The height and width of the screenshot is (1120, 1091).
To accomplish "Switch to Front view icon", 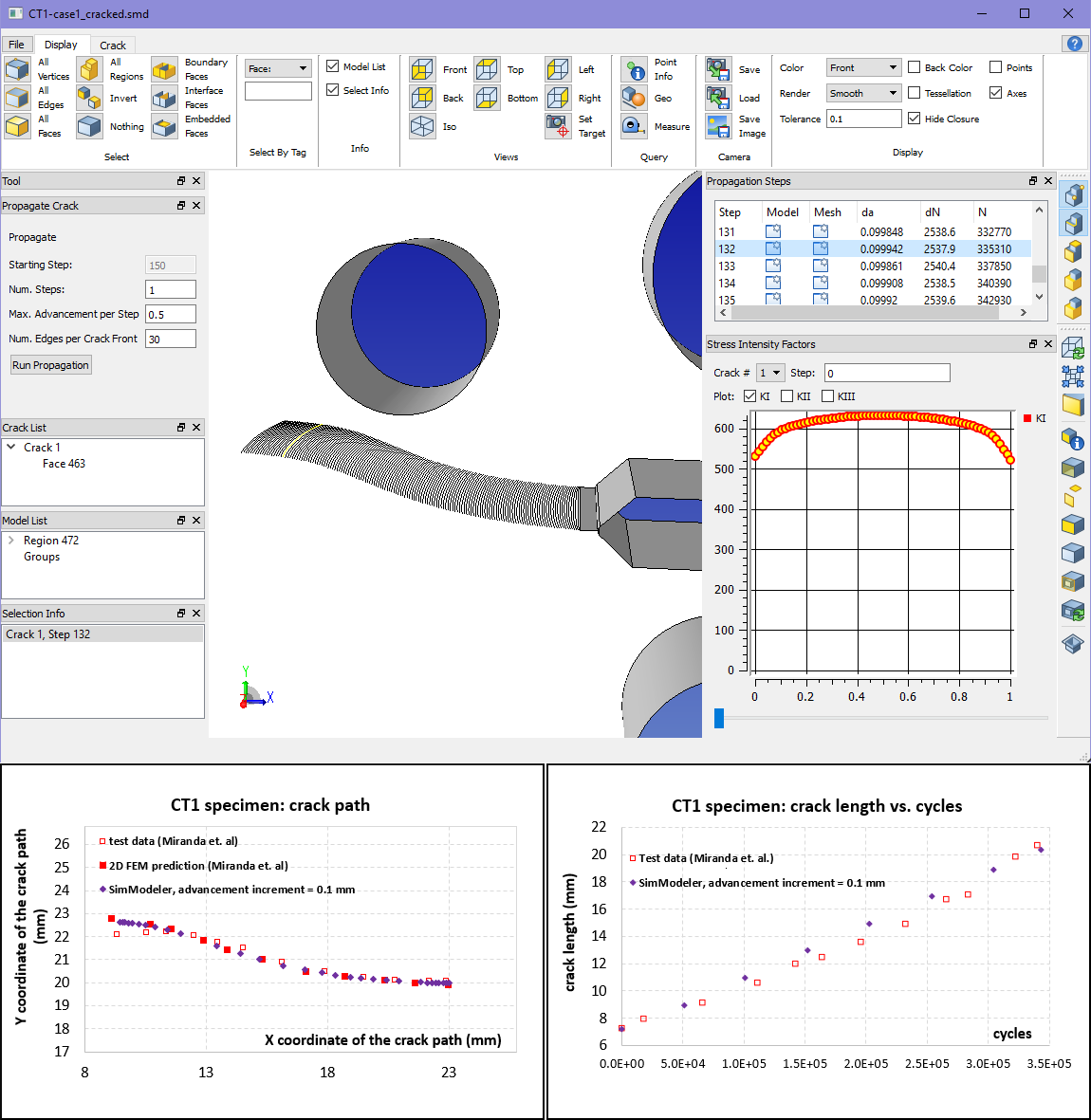I will coord(422,69).
